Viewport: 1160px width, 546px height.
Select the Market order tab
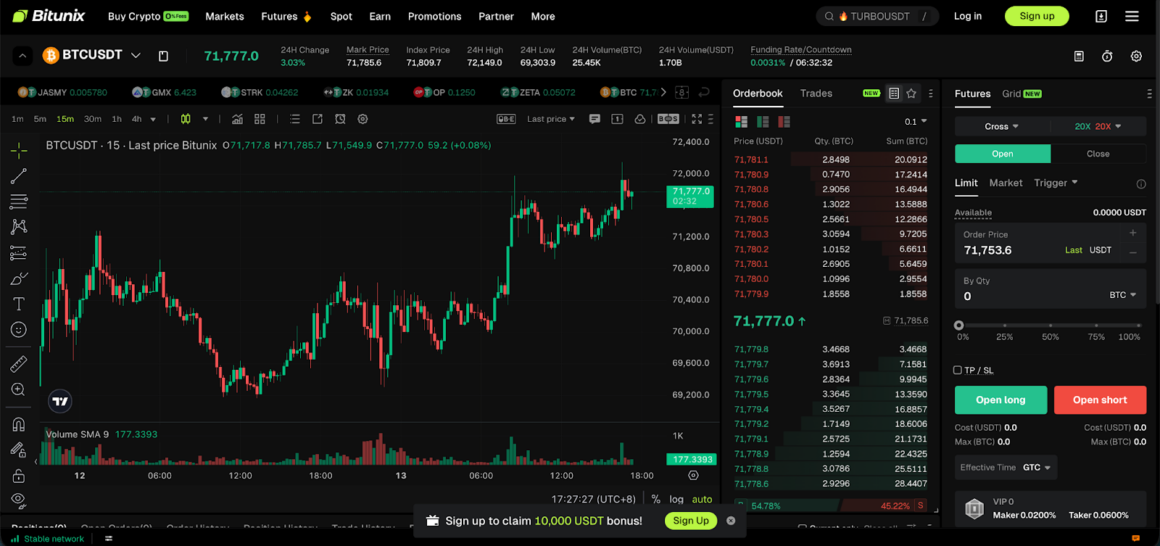pyautogui.click(x=1005, y=183)
